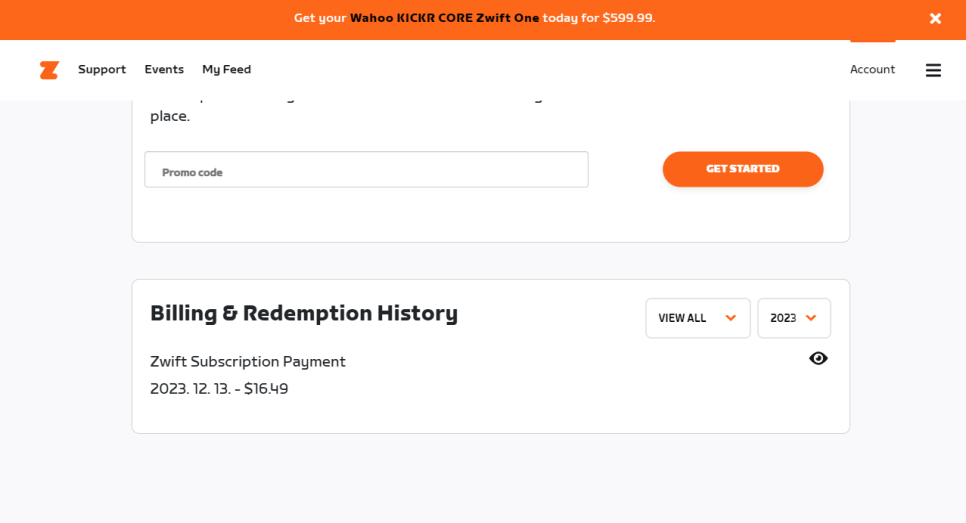Dismiss the orange promo banner
The width and height of the screenshot is (966, 523).
935,18
